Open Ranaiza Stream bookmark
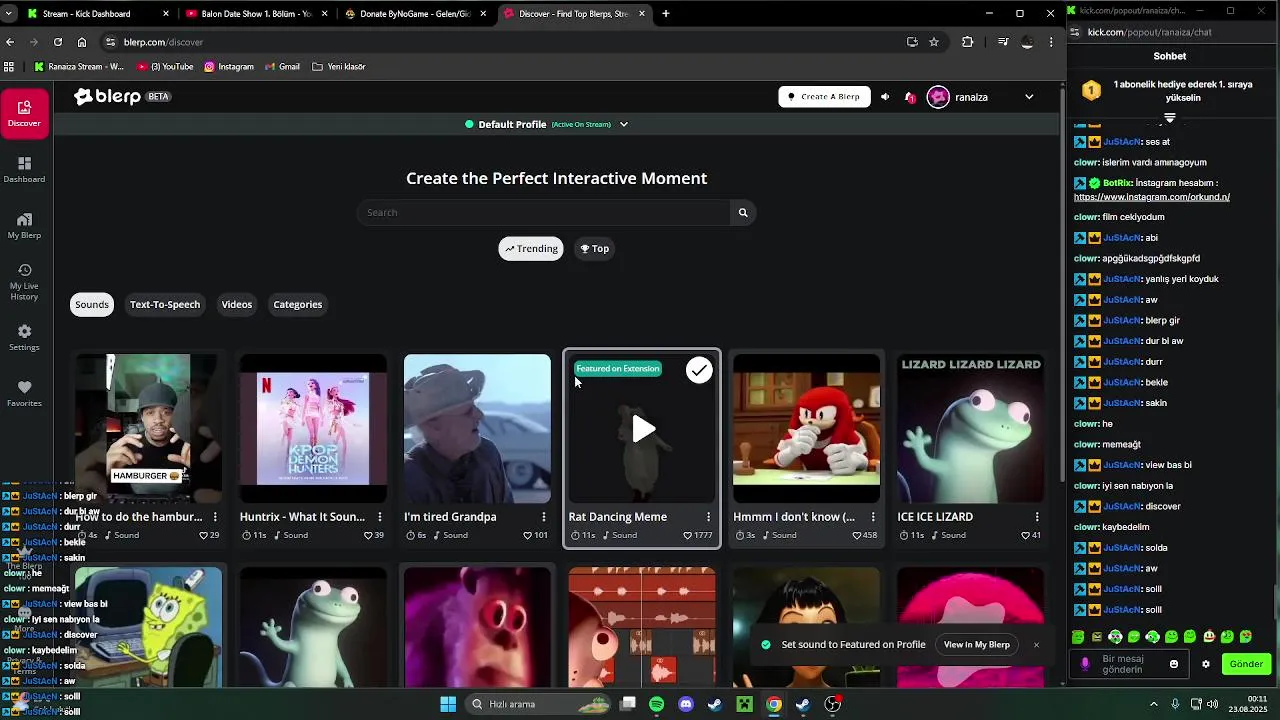 (79, 67)
